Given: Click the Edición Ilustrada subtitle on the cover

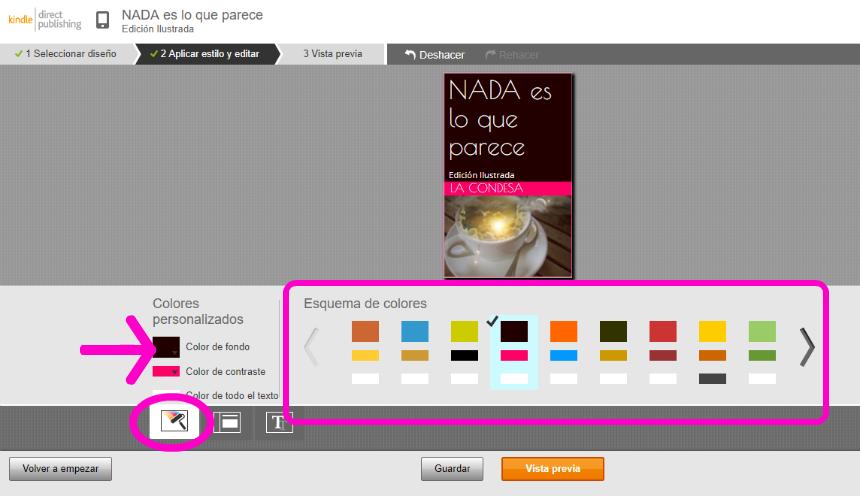Looking at the screenshot, I should (x=481, y=175).
